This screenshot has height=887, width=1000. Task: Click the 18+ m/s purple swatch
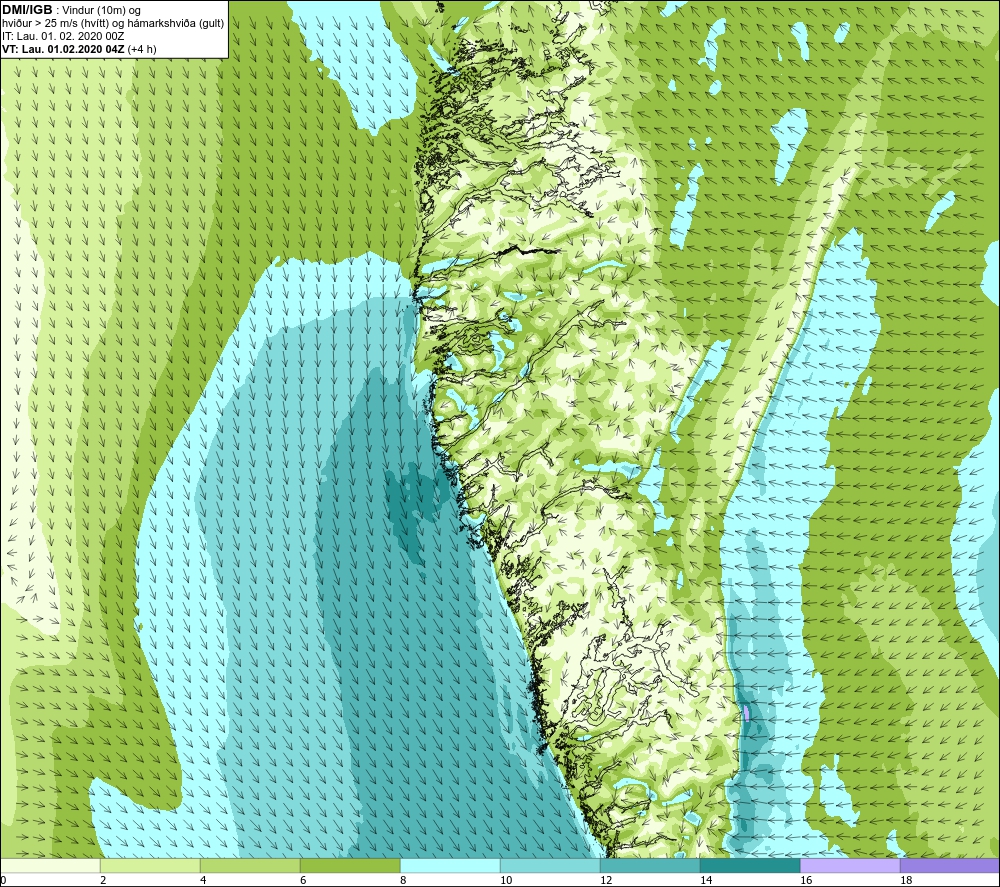[950, 865]
